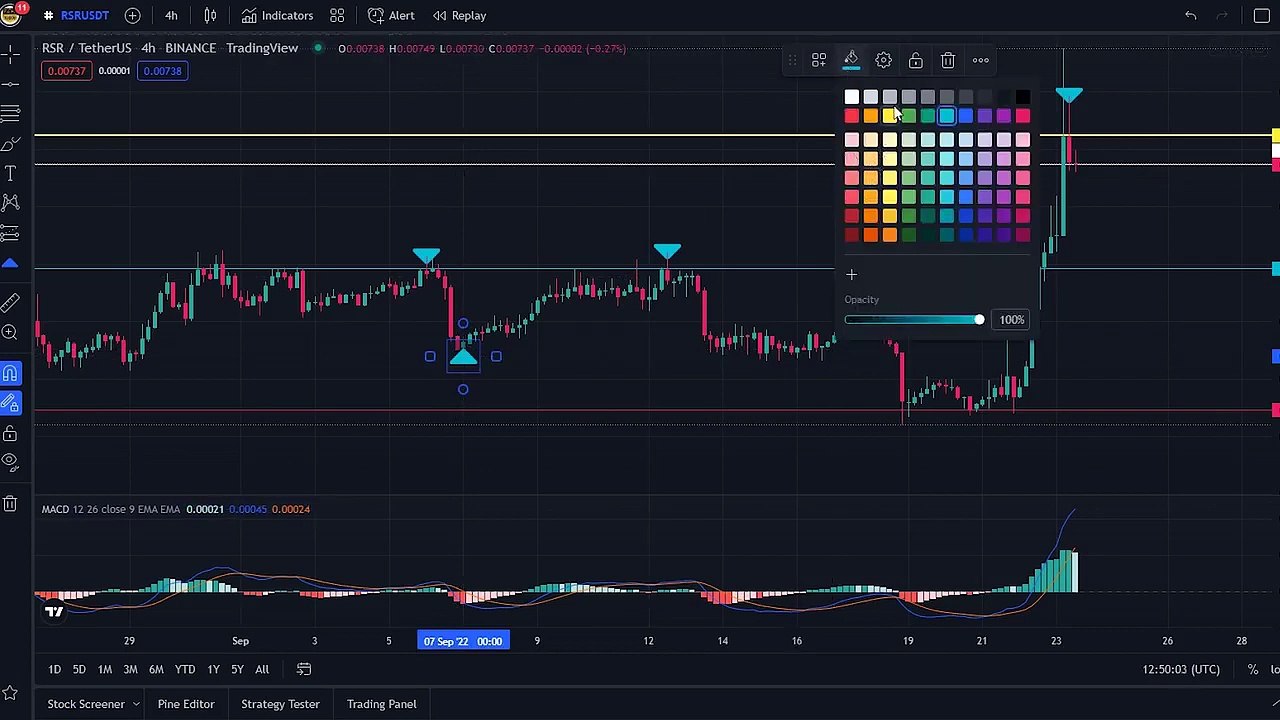The width and height of the screenshot is (1280, 720).
Task: Open the user profile avatar with notifications
Action: (12, 14)
